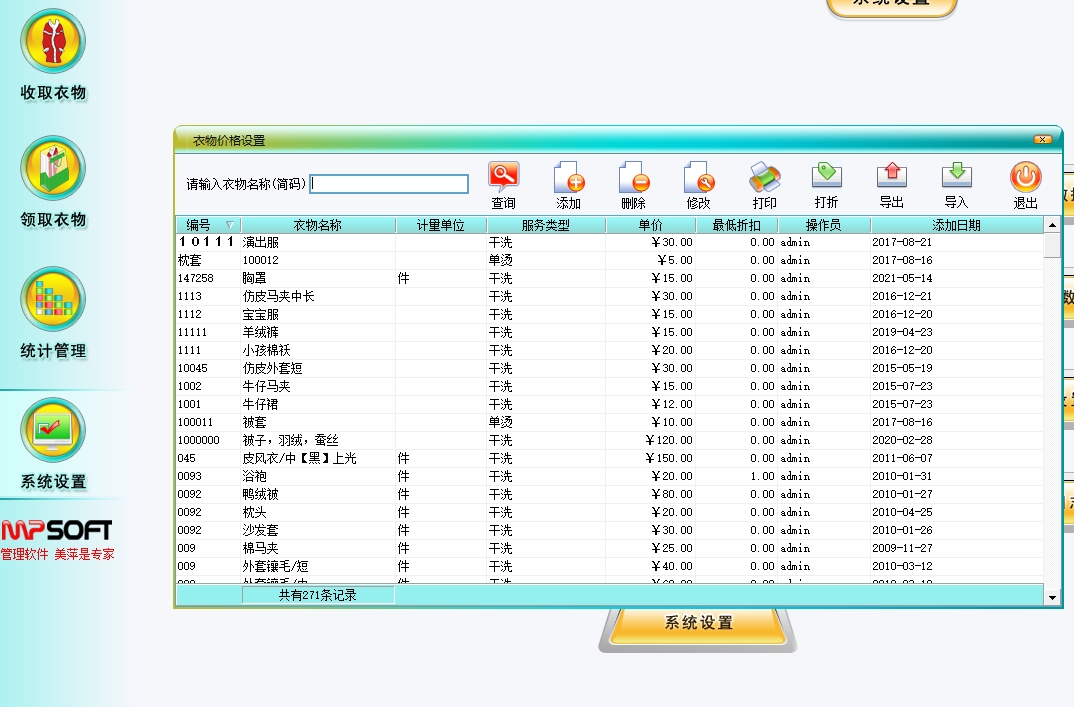Viewport: 1074px width, 707px height.
Task: Click the 添加 add record icon
Action: coord(568,179)
